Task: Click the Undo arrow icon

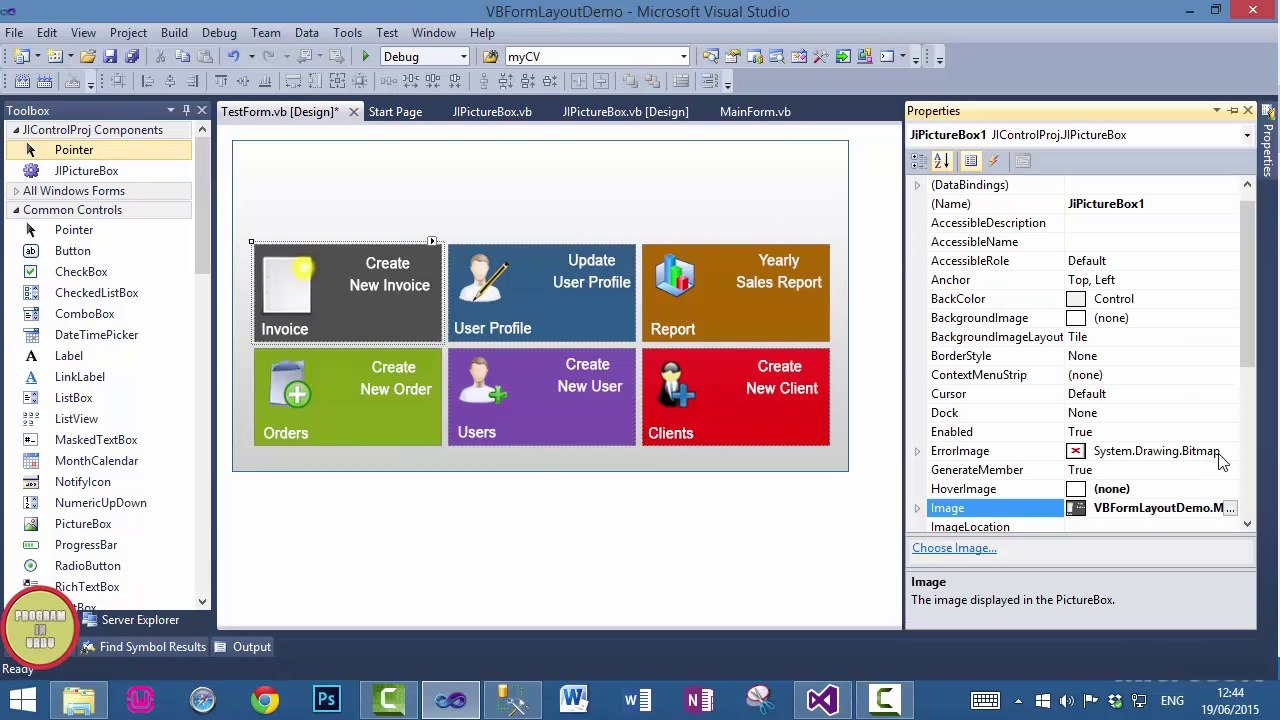Action: (233, 57)
